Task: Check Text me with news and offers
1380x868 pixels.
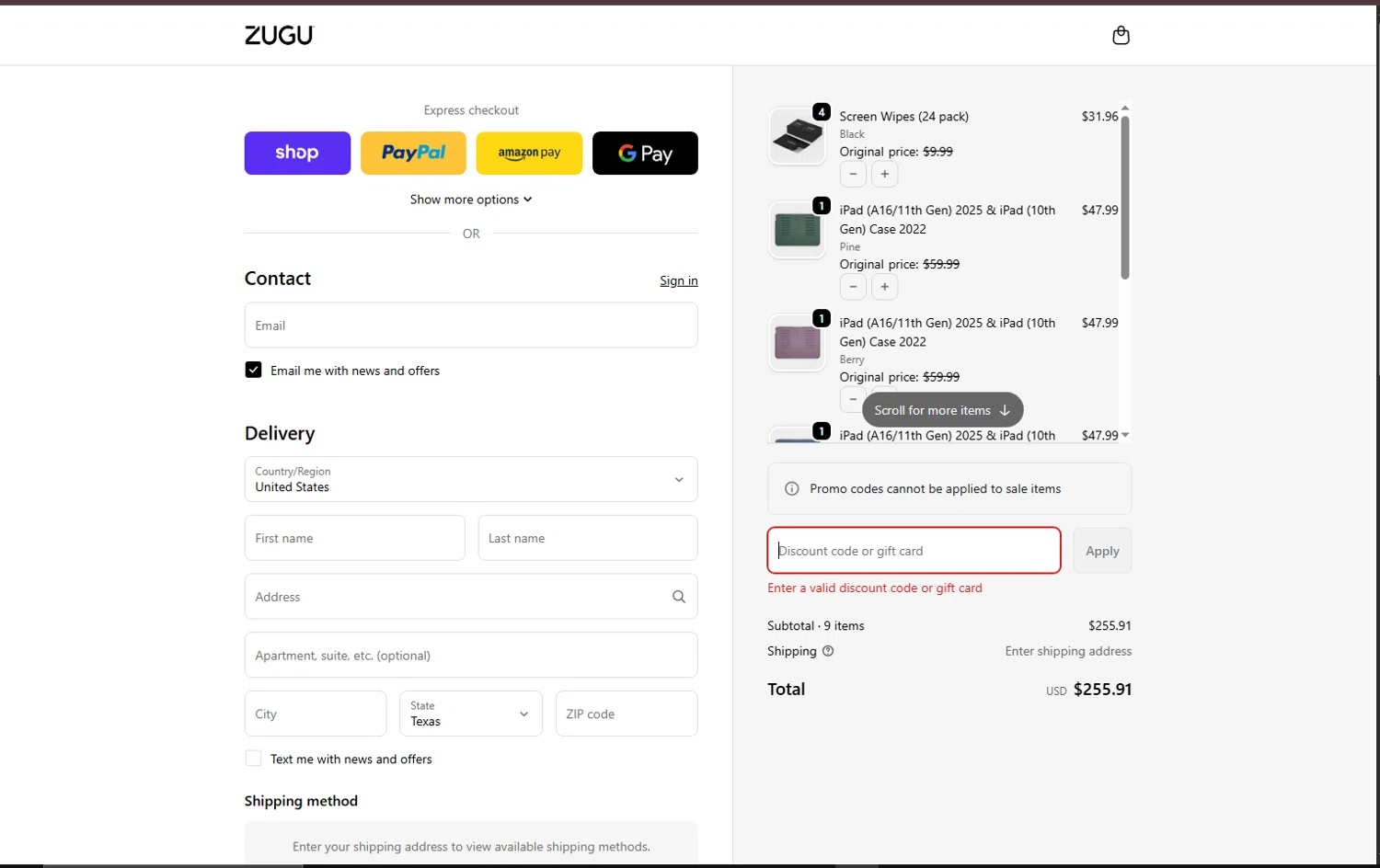Action: 253,759
